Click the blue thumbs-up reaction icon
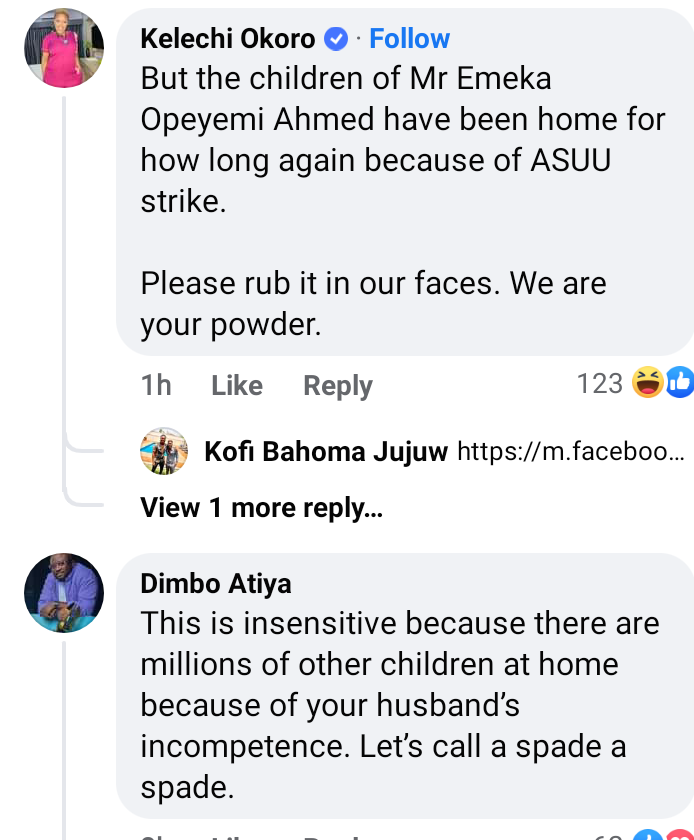Screen dimensions: 694x840 pyautogui.click(x=680, y=381)
